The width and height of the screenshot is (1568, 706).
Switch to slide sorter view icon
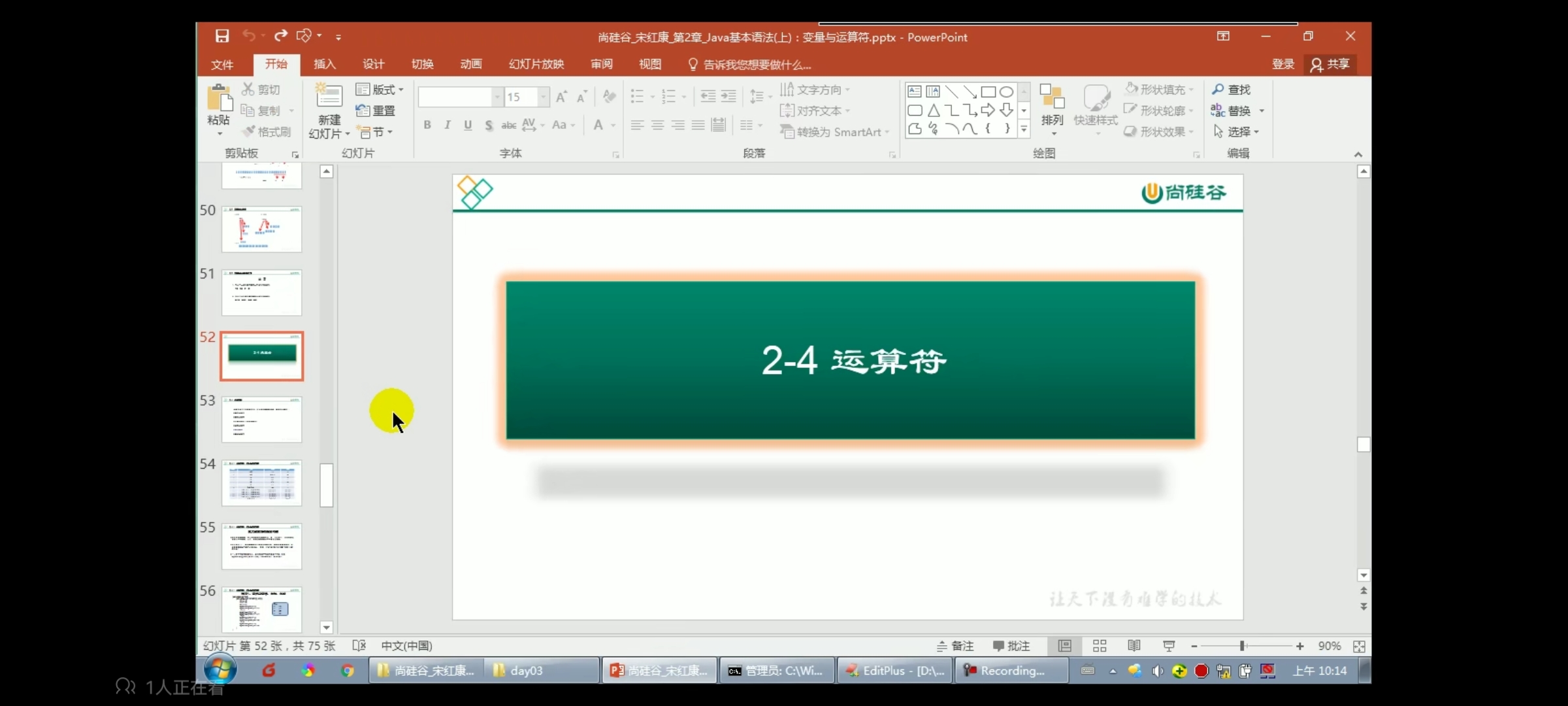coord(1100,646)
